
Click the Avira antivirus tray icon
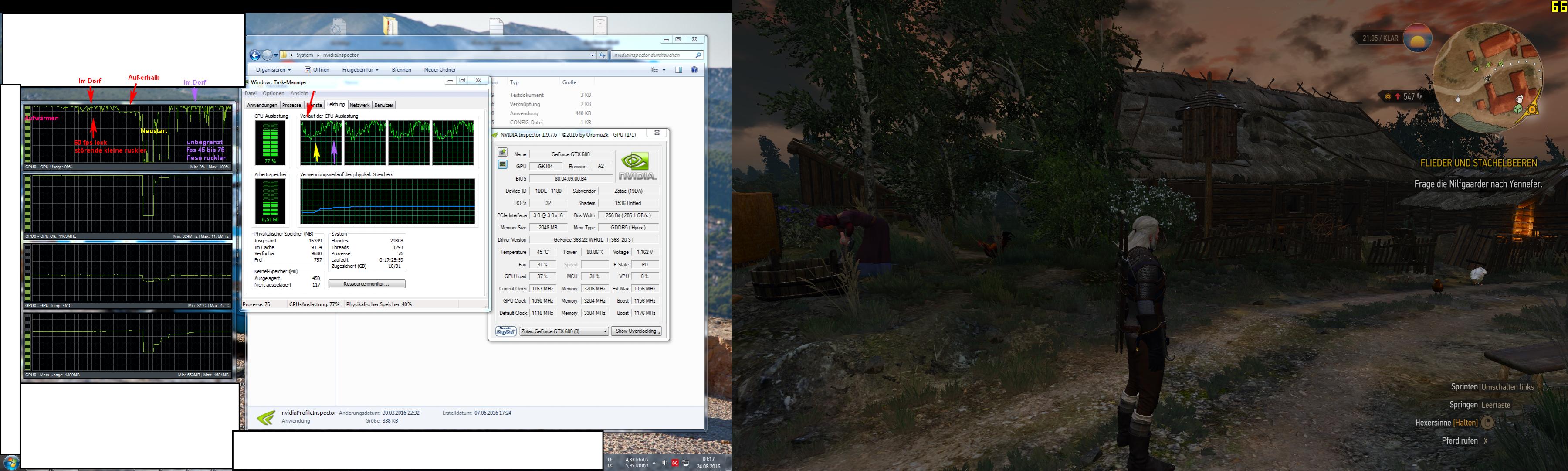675,463
